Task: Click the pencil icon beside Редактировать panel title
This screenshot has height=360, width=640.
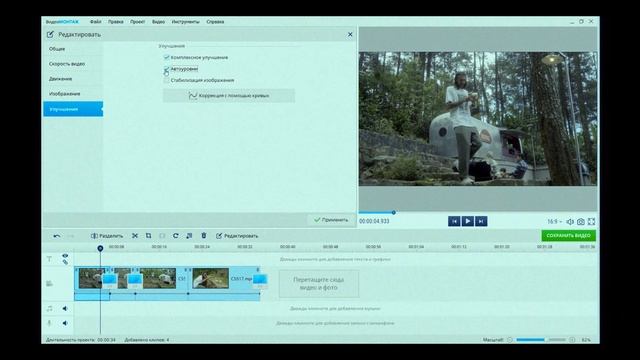Action: [x=50, y=35]
